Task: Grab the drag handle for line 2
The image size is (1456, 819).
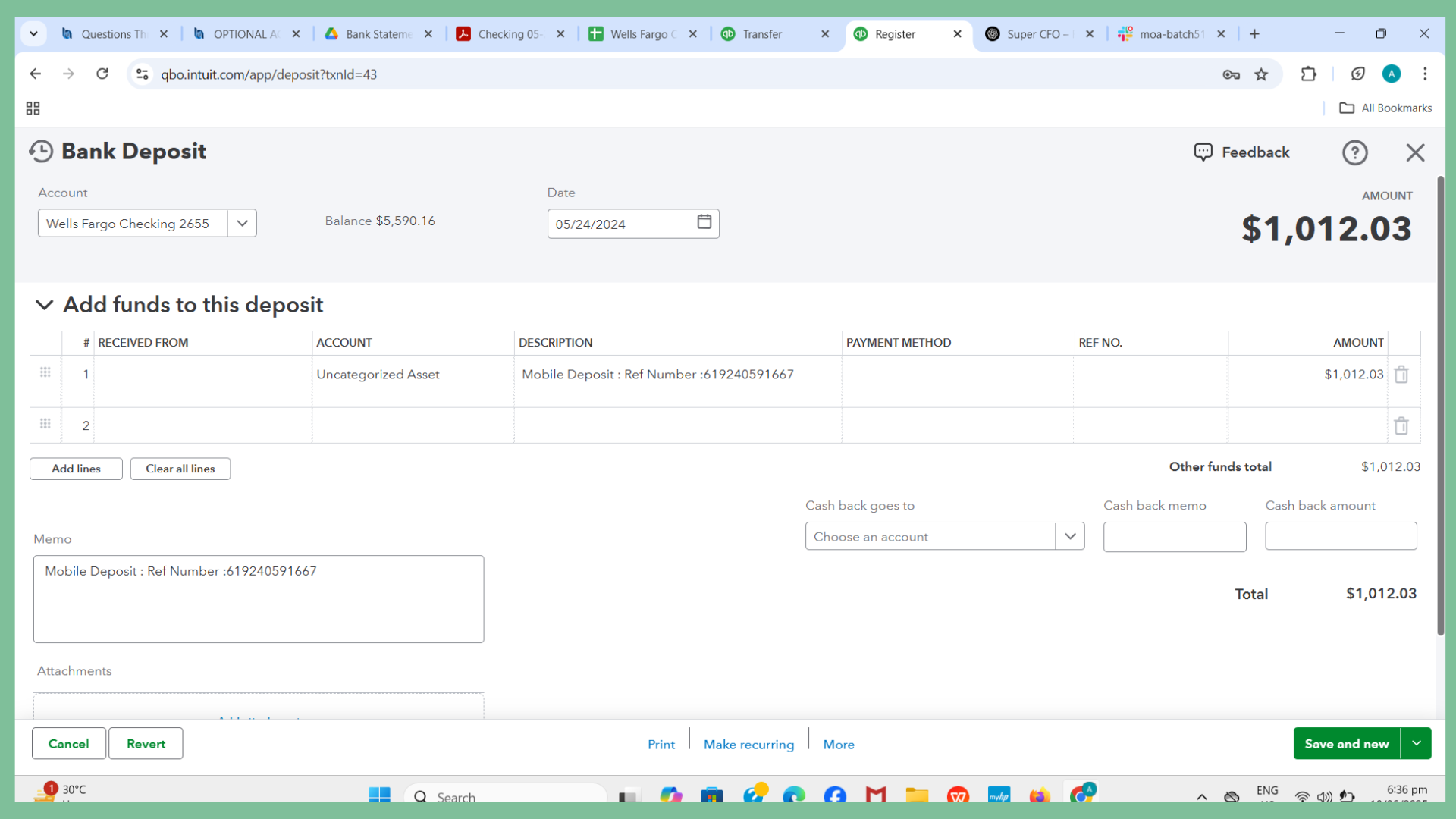Action: (45, 424)
